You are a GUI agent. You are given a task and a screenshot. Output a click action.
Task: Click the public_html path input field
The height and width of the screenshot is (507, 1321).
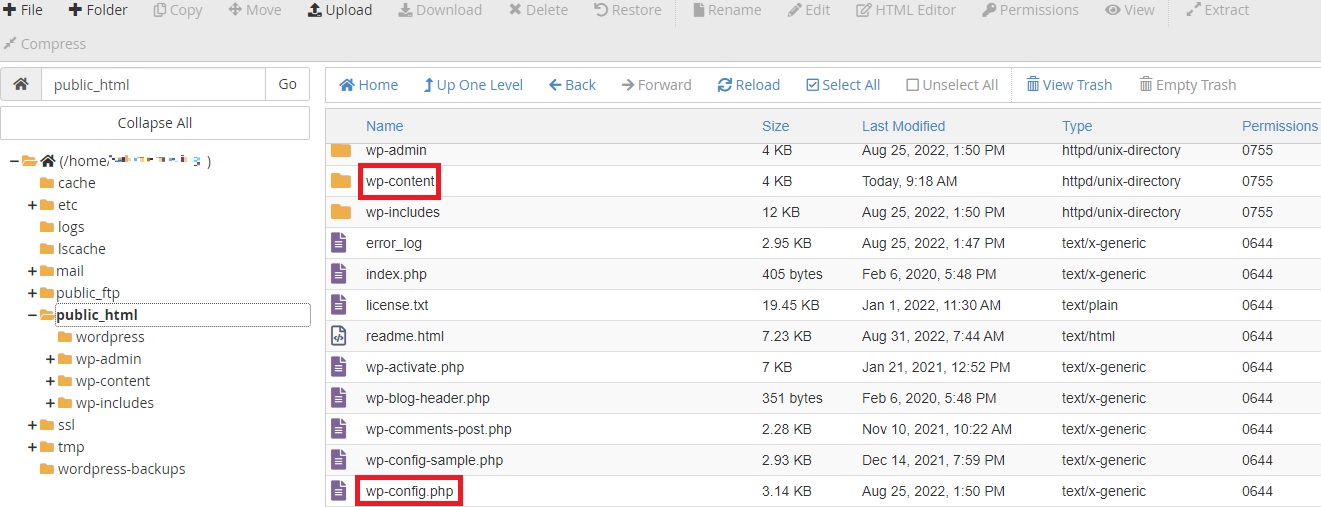tap(153, 84)
